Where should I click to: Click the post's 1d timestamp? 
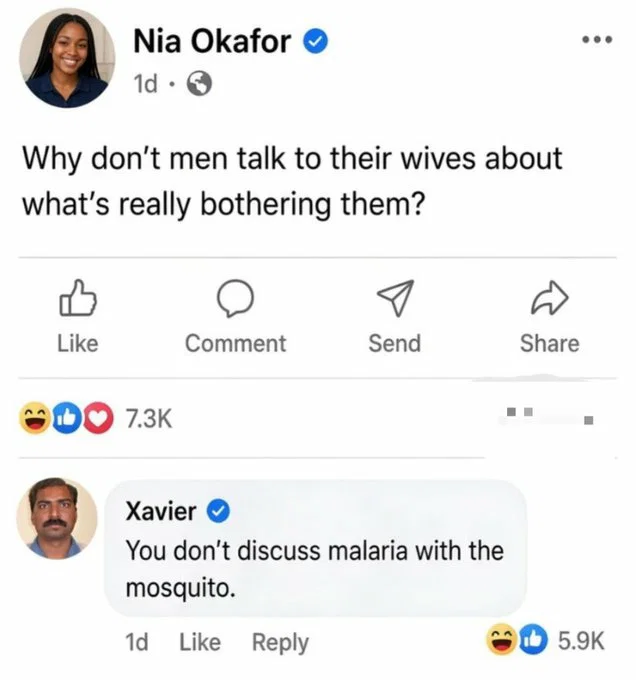146,84
